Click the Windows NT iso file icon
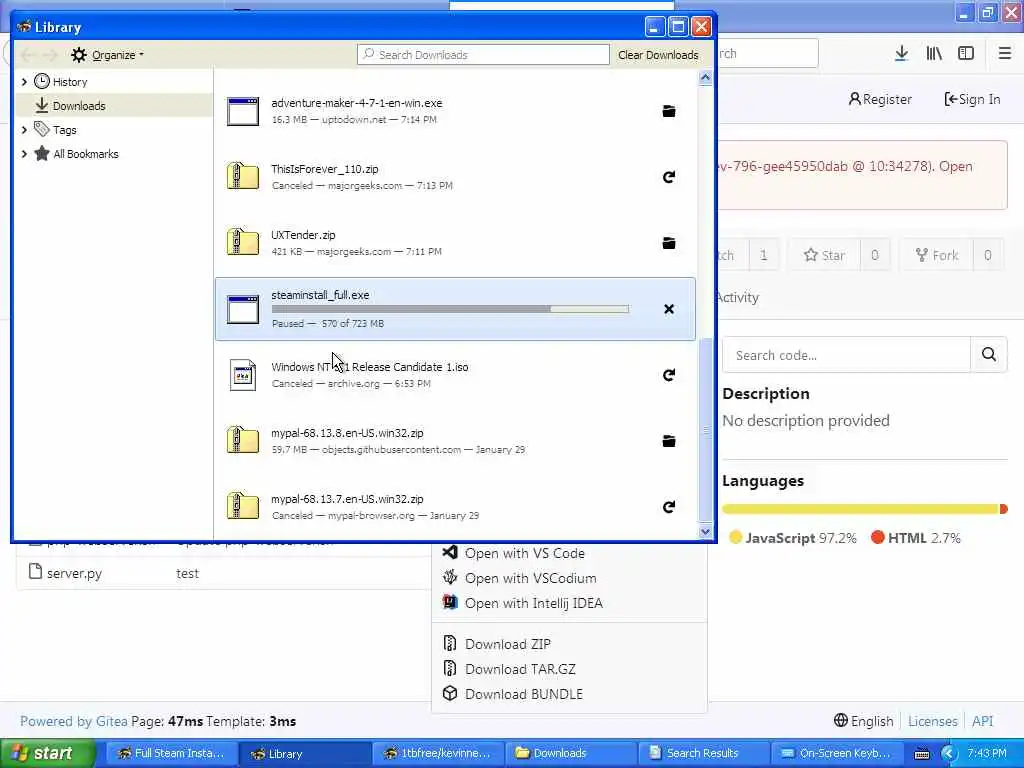The height and width of the screenshot is (768, 1024). 243,375
